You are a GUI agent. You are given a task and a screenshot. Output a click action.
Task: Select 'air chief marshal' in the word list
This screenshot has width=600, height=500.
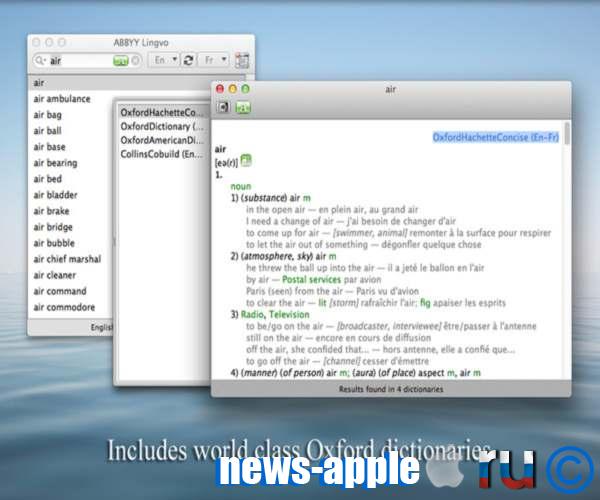(x=67, y=259)
